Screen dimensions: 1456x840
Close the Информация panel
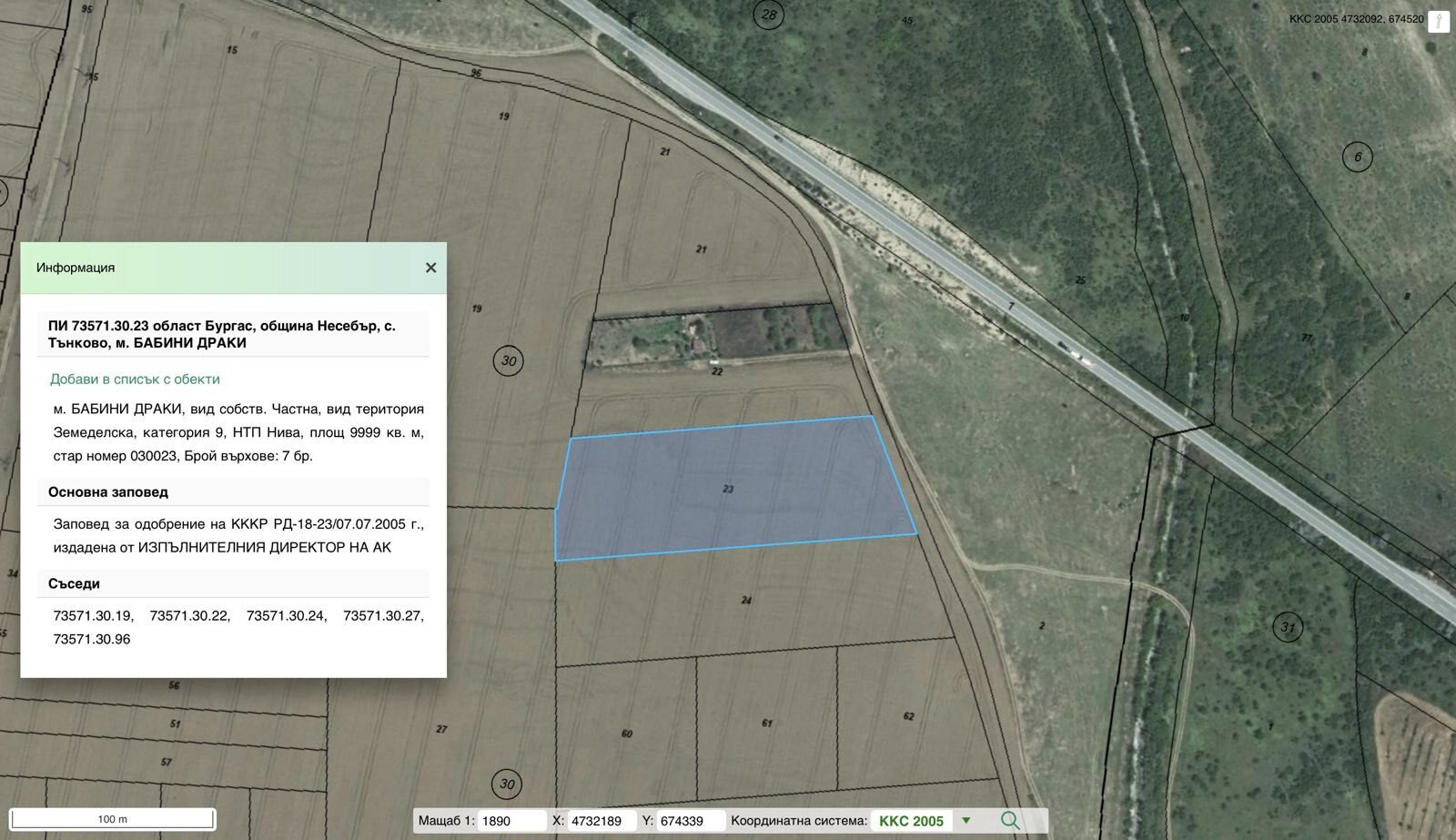(x=430, y=268)
